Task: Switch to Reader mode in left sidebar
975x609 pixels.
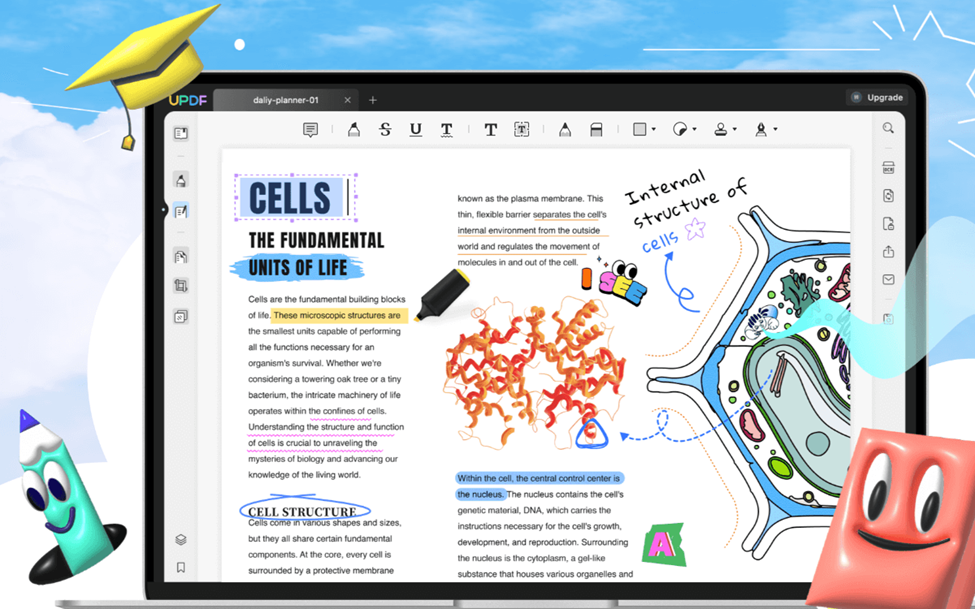Action: coord(181,133)
